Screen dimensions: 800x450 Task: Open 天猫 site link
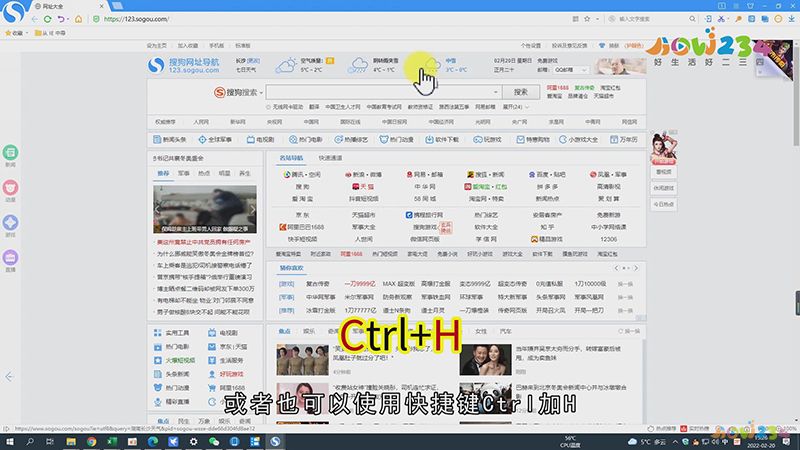(363, 187)
